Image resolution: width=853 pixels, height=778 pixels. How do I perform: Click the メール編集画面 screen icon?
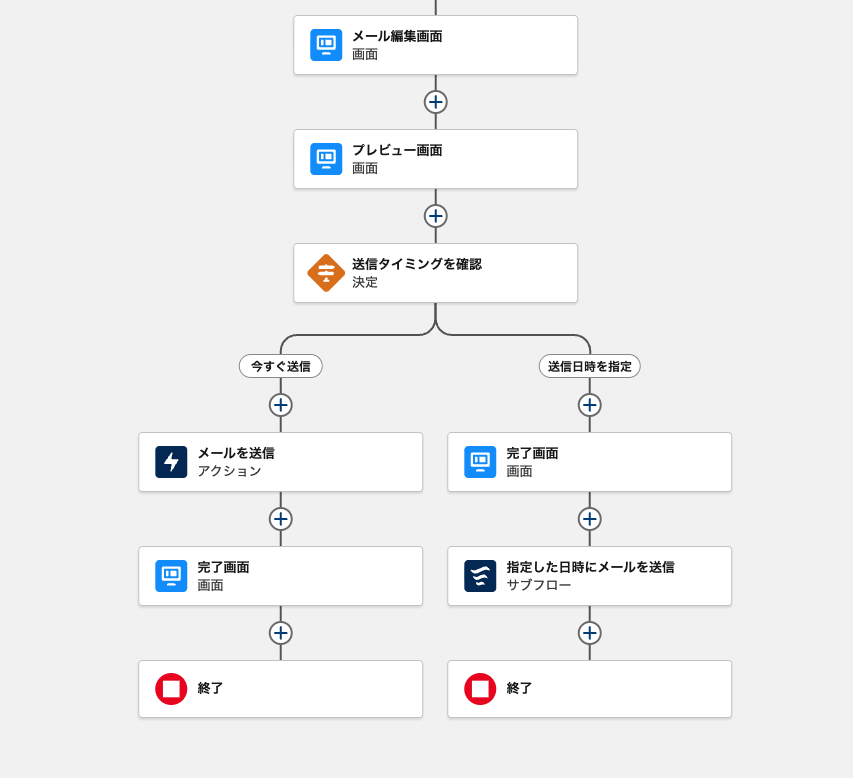[326, 45]
